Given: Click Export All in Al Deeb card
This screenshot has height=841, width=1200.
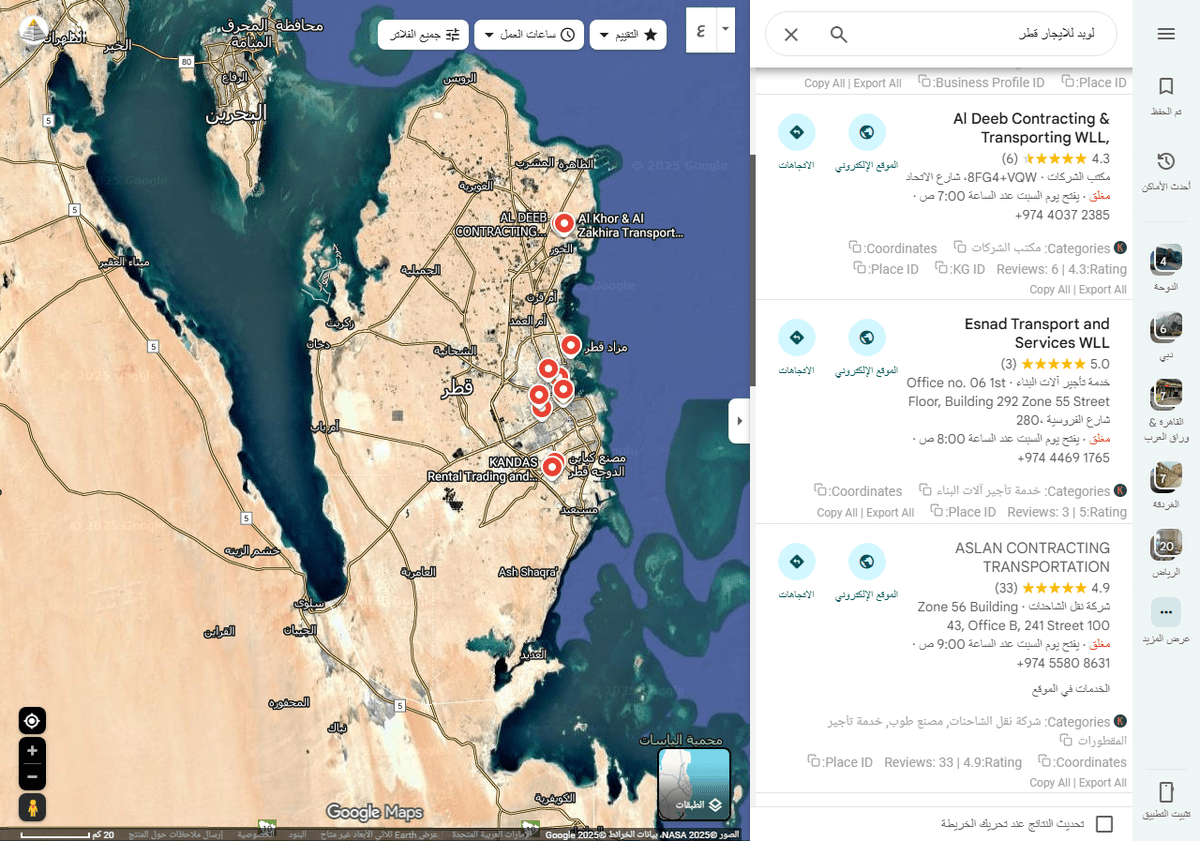Looking at the screenshot, I should (1103, 290).
